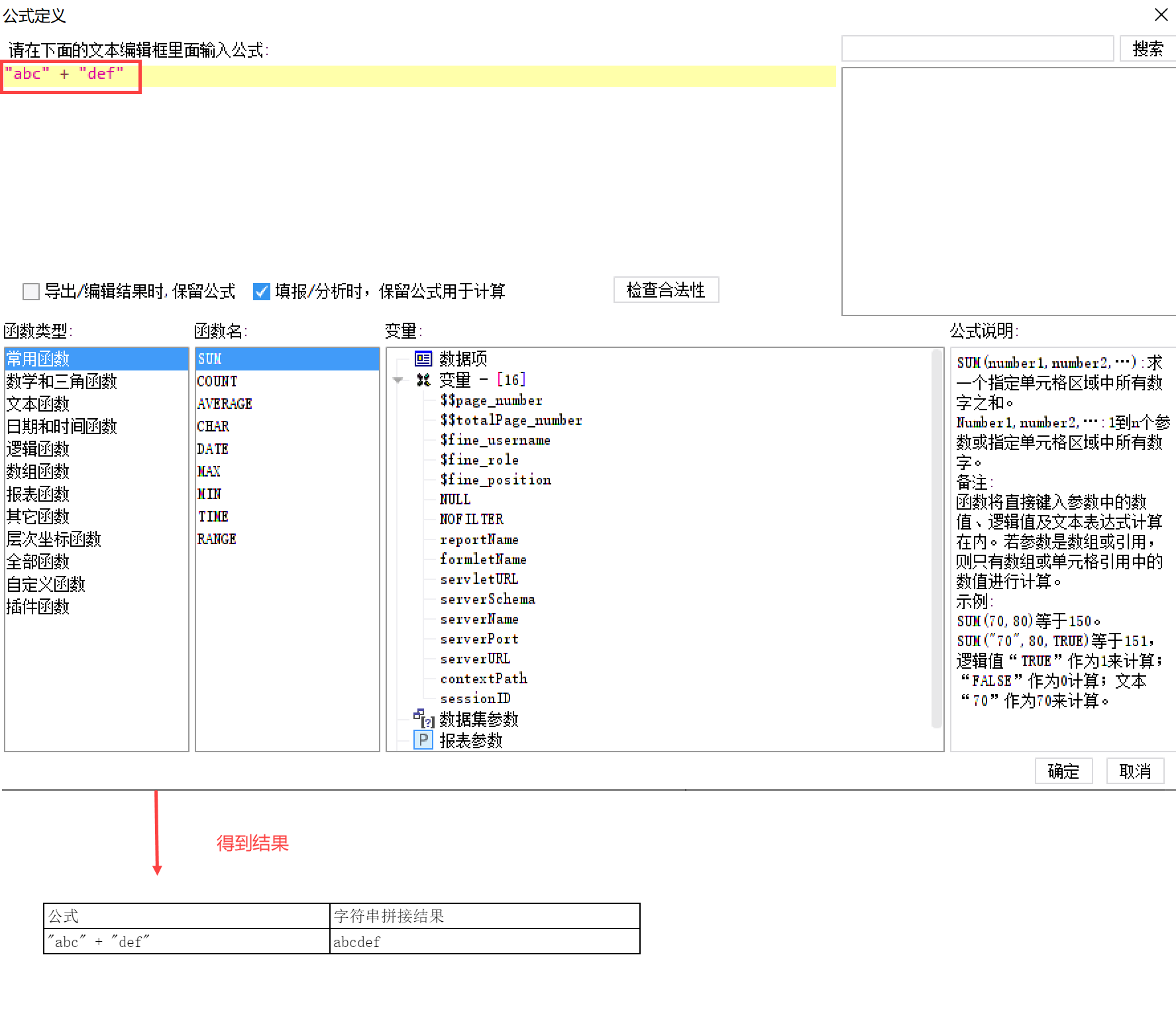Collapse the 变量 tree node
1176x1014 pixels.
click(398, 380)
